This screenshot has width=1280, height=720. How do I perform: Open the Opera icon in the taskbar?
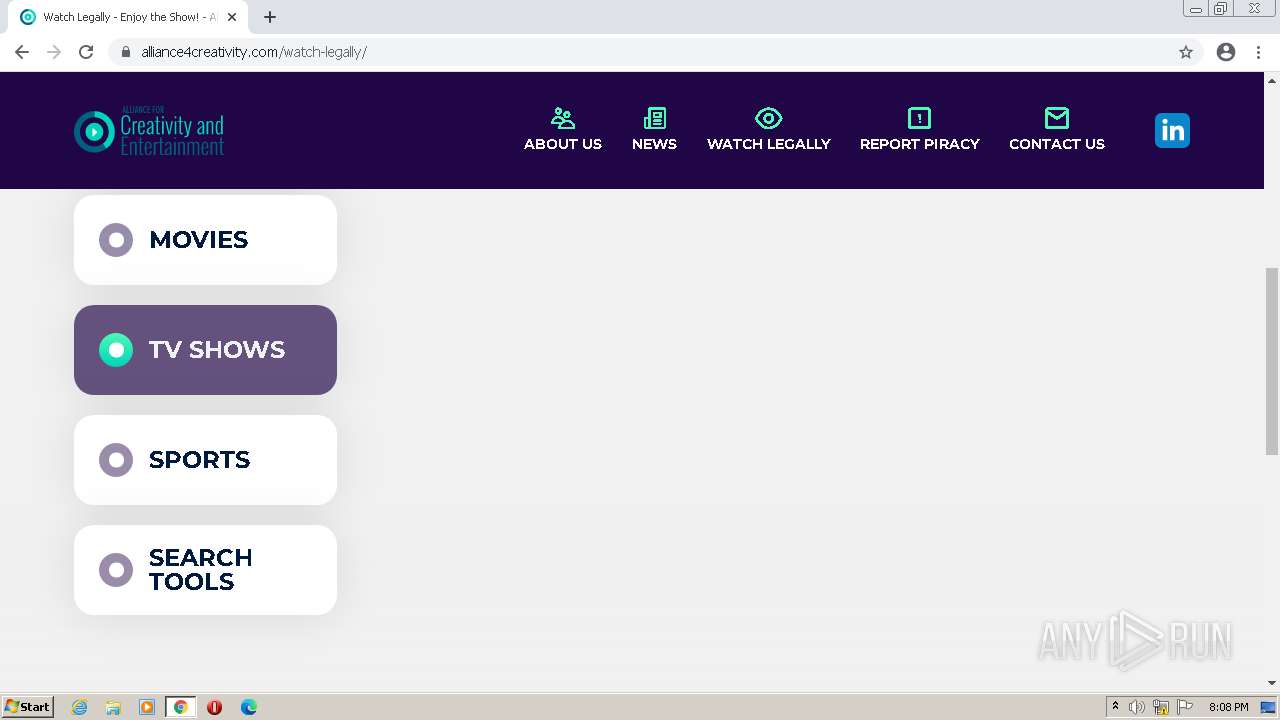[x=214, y=707]
